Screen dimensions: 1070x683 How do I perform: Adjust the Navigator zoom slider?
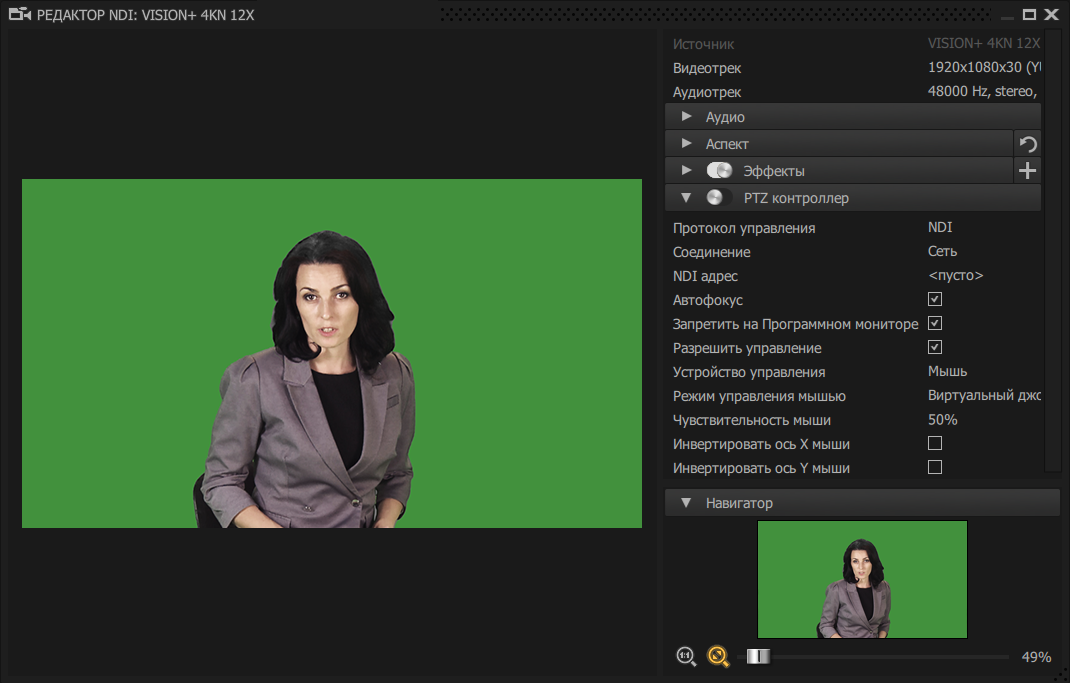click(758, 656)
